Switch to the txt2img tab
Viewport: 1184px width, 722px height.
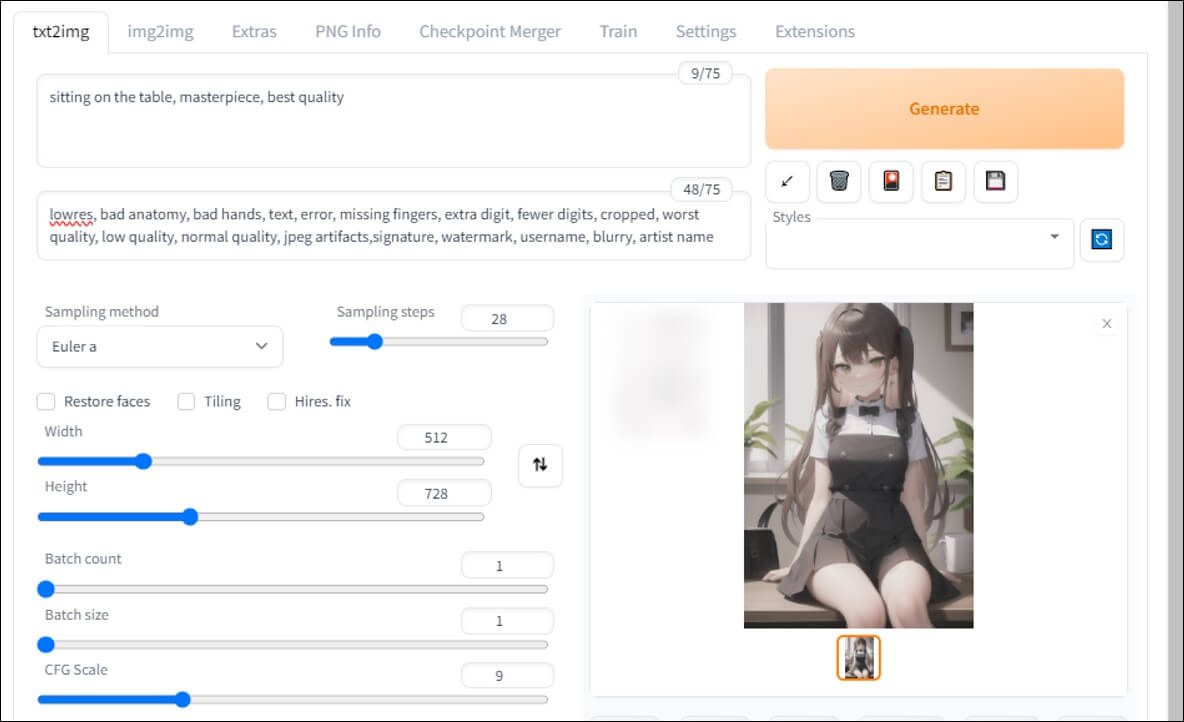coord(61,32)
